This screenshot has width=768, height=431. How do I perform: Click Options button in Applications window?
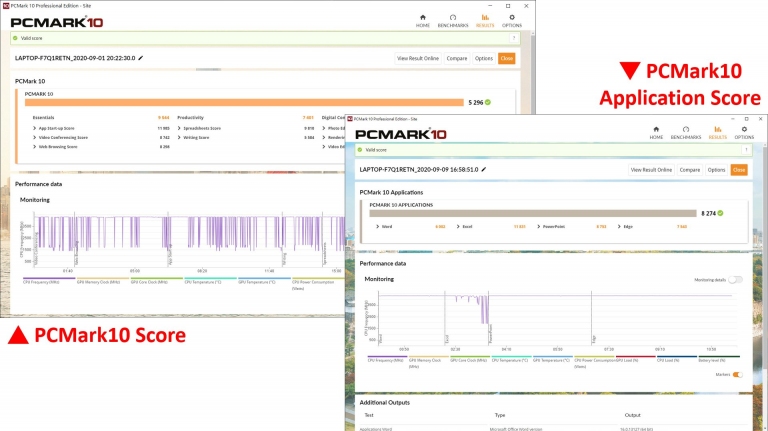click(716, 170)
